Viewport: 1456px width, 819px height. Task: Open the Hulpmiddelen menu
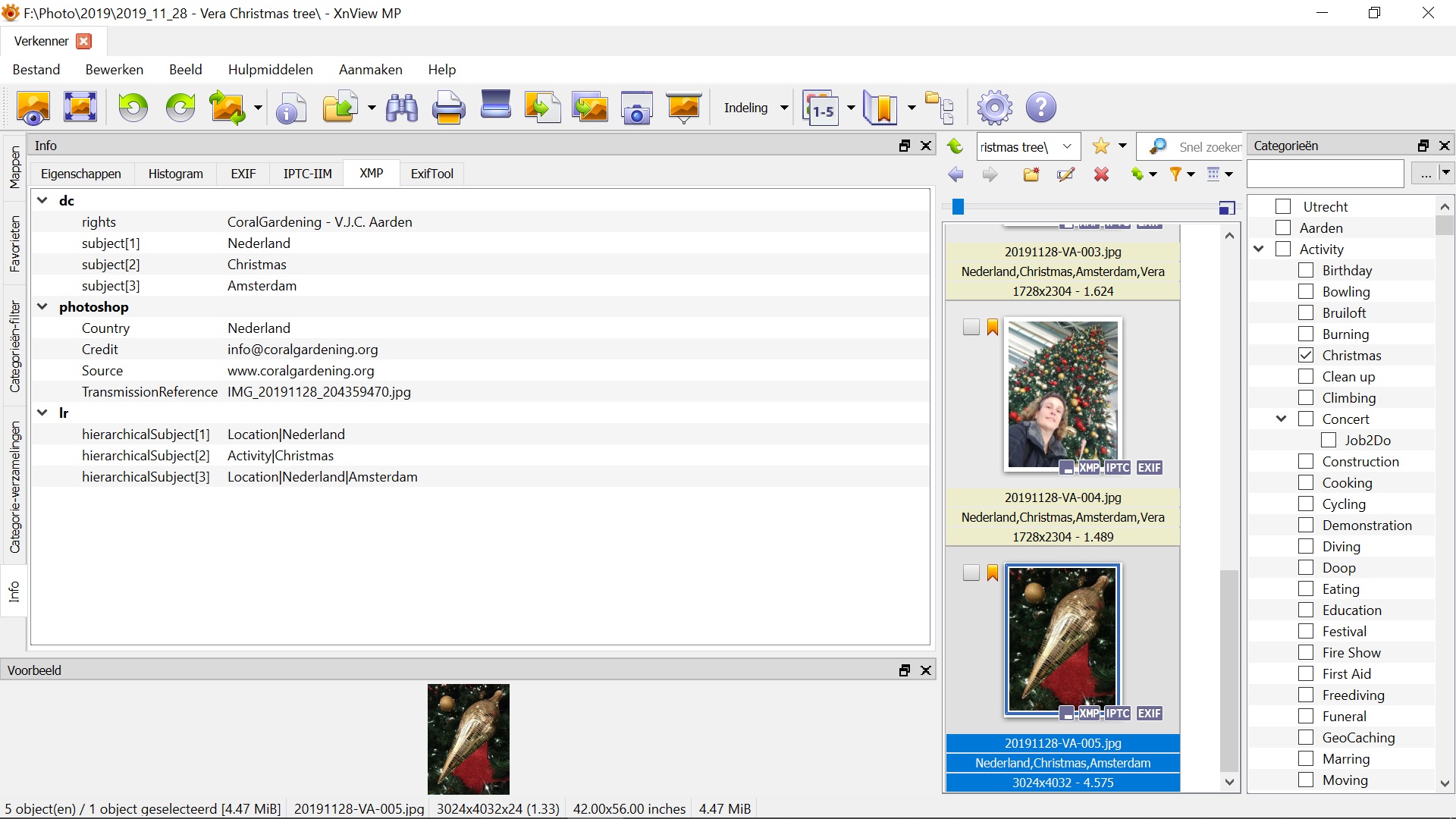tap(270, 70)
